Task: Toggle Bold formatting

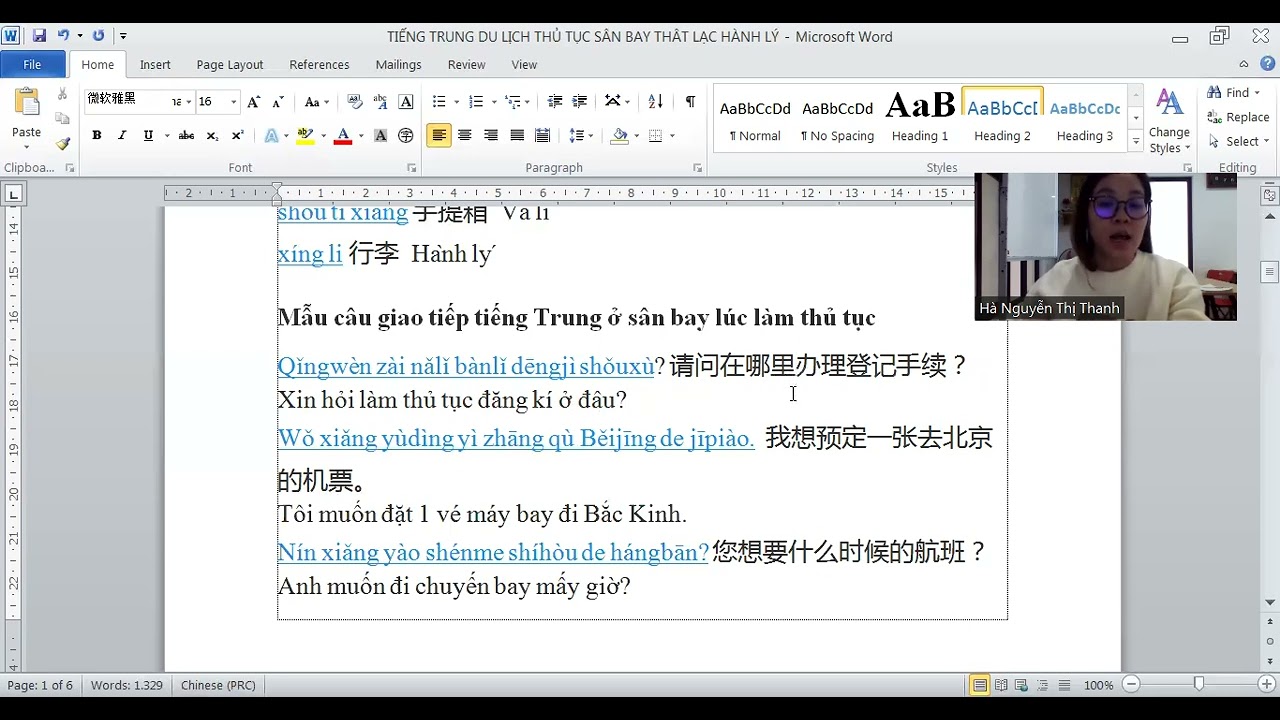Action: click(x=97, y=136)
